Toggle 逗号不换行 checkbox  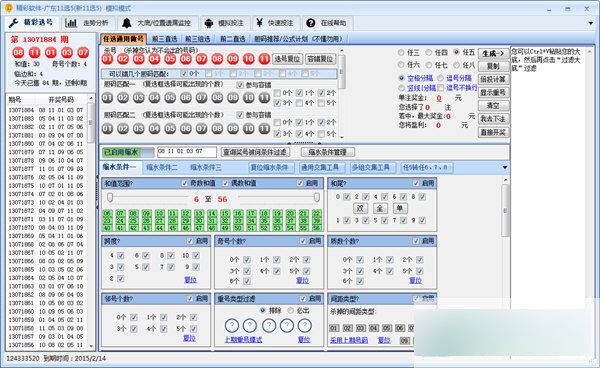tap(441, 88)
